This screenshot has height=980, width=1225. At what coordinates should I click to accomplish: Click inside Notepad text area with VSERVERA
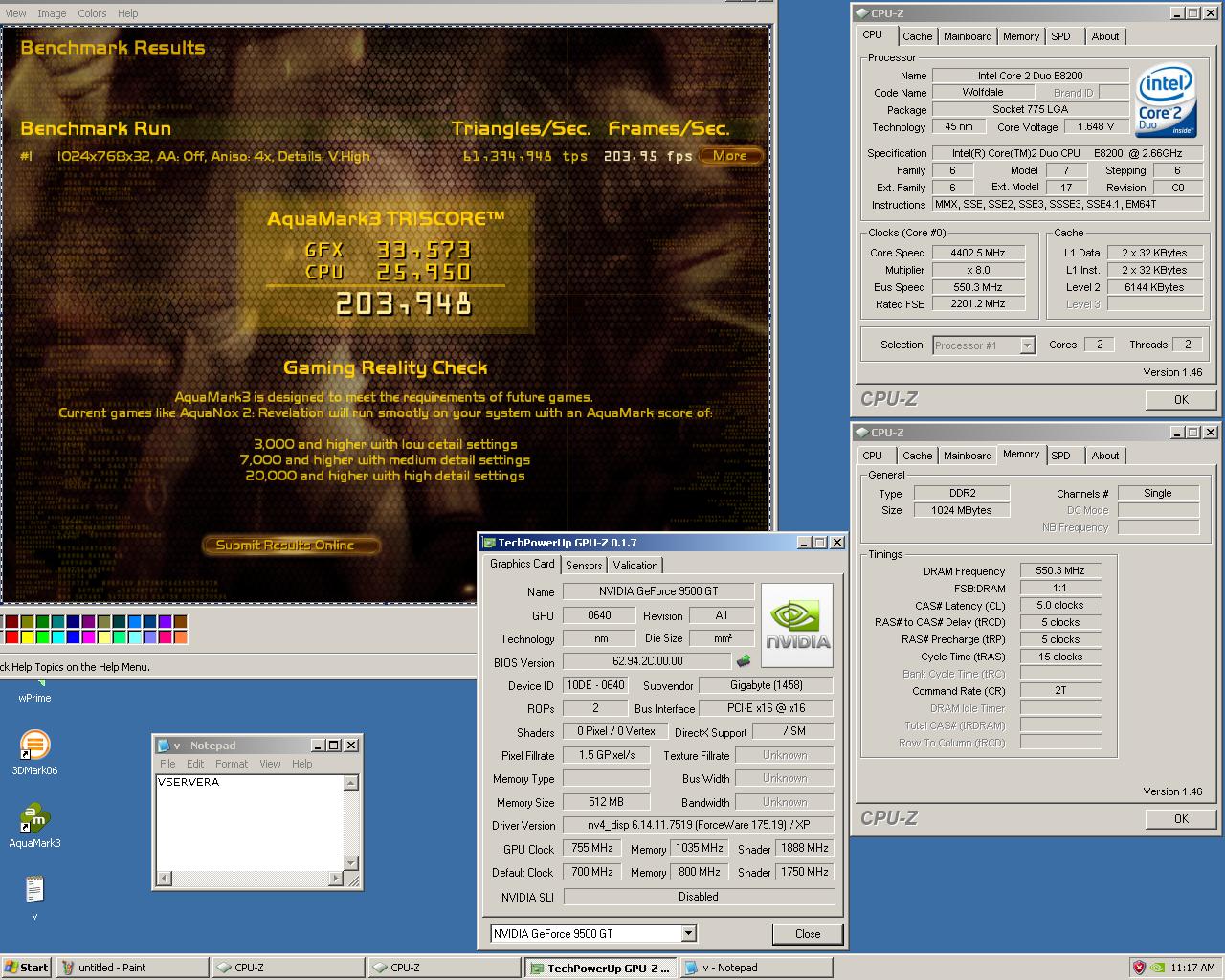(249, 822)
